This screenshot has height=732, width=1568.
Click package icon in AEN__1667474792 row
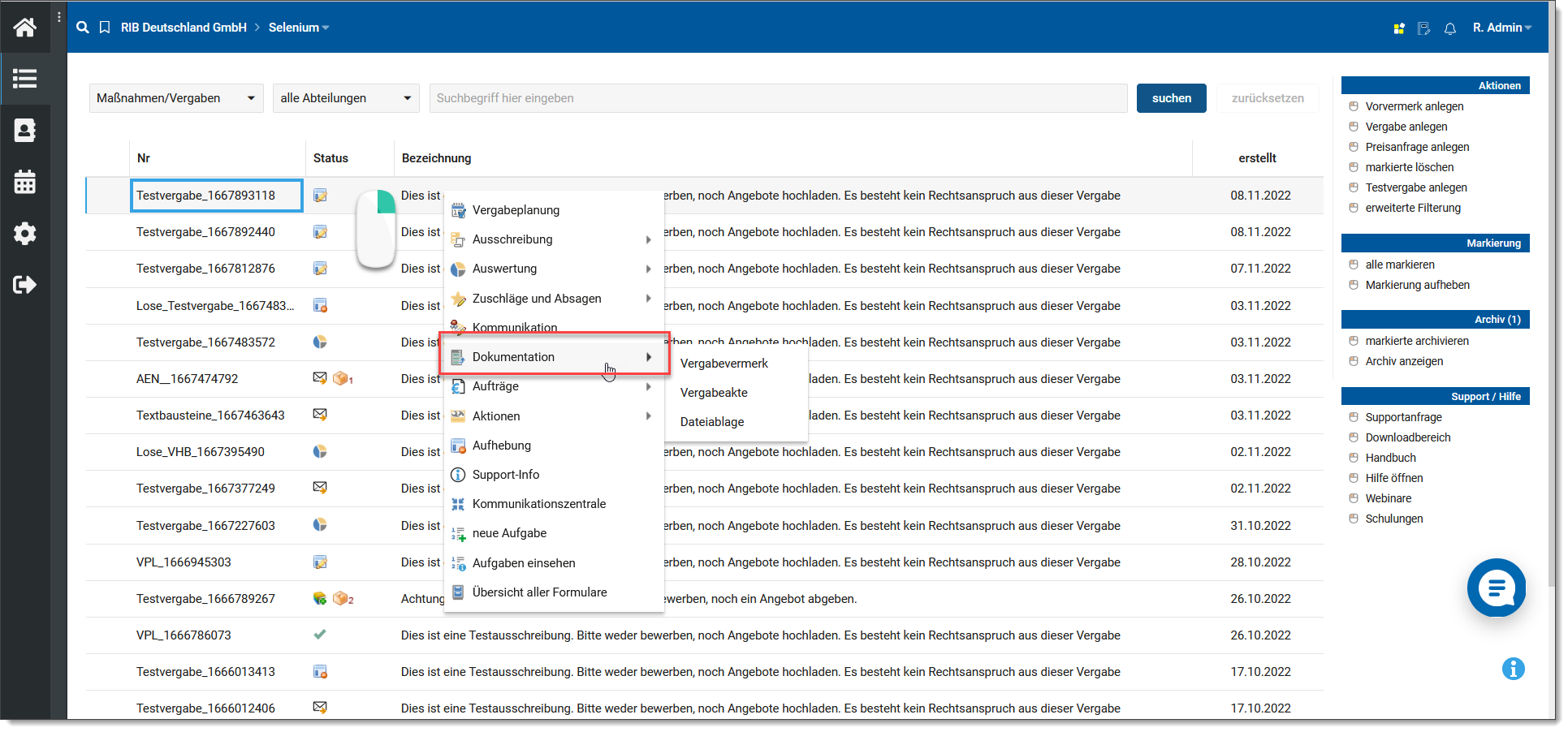click(x=341, y=378)
